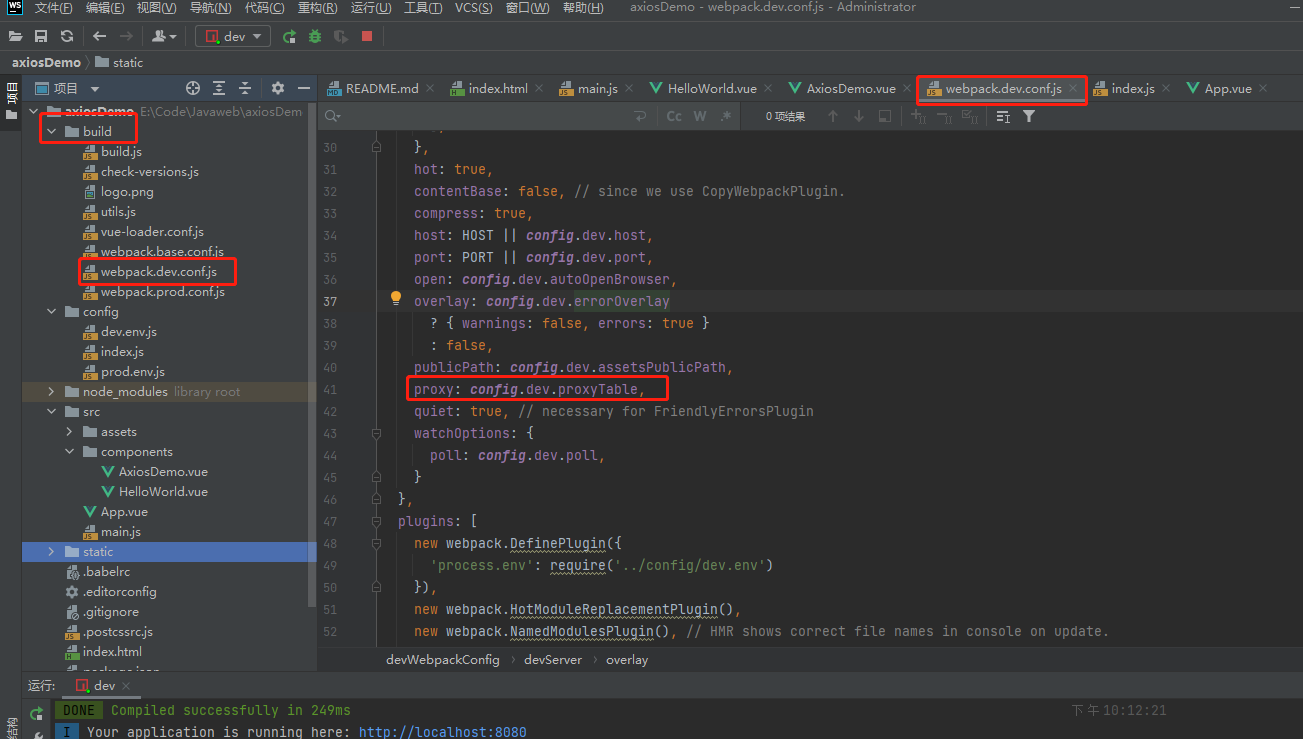Open the VCS(S) menu

[473, 8]
